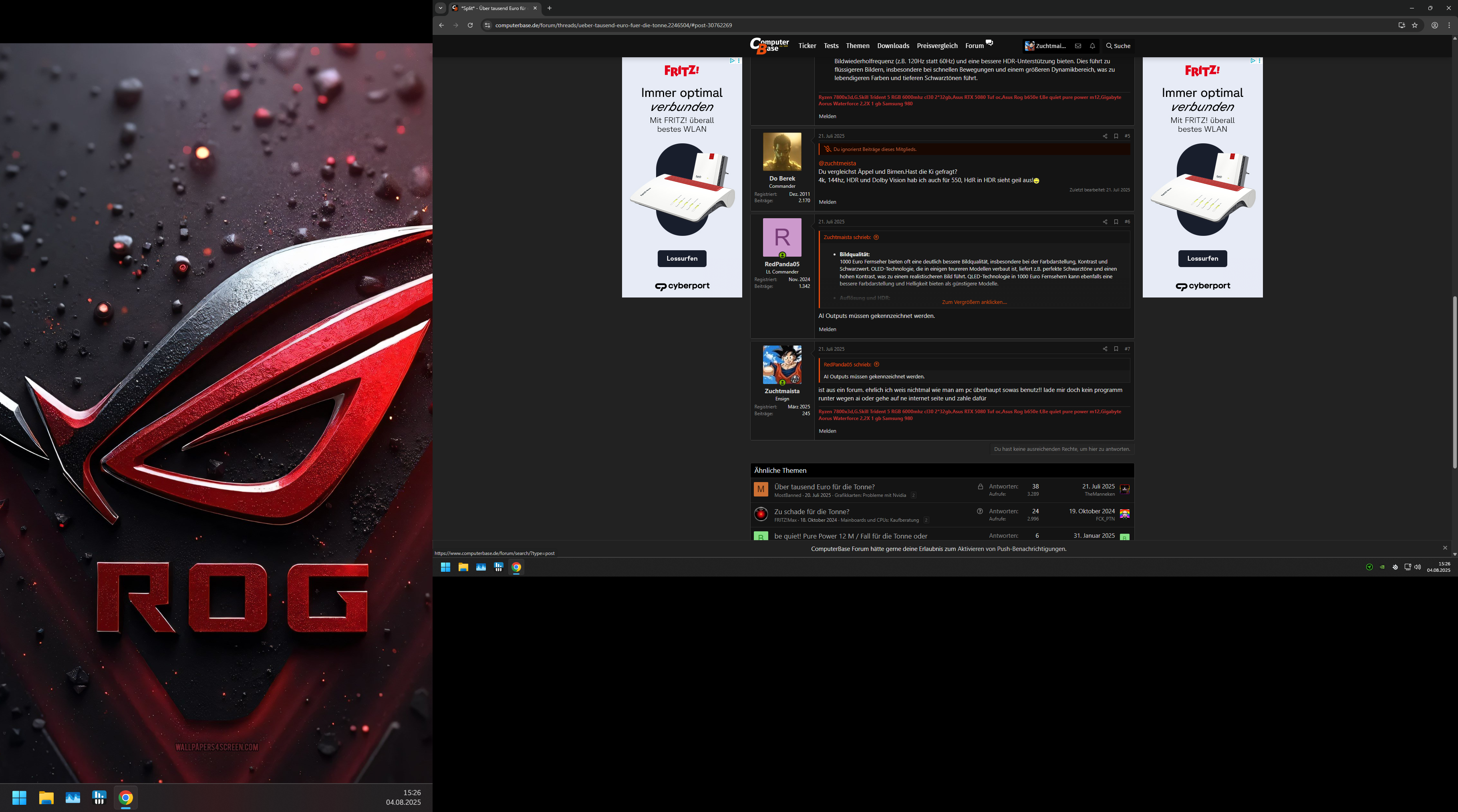Open thread 'Zu schade für die Tonne?'
This screenshot has height=812, width=1458.
[x=811, y=512]
